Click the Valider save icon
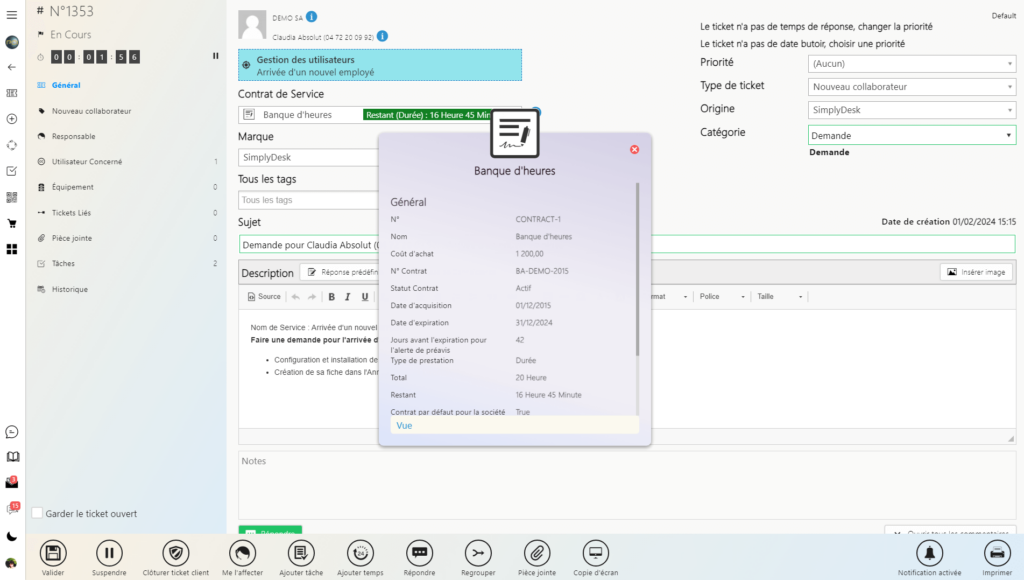 click(53, 553)
